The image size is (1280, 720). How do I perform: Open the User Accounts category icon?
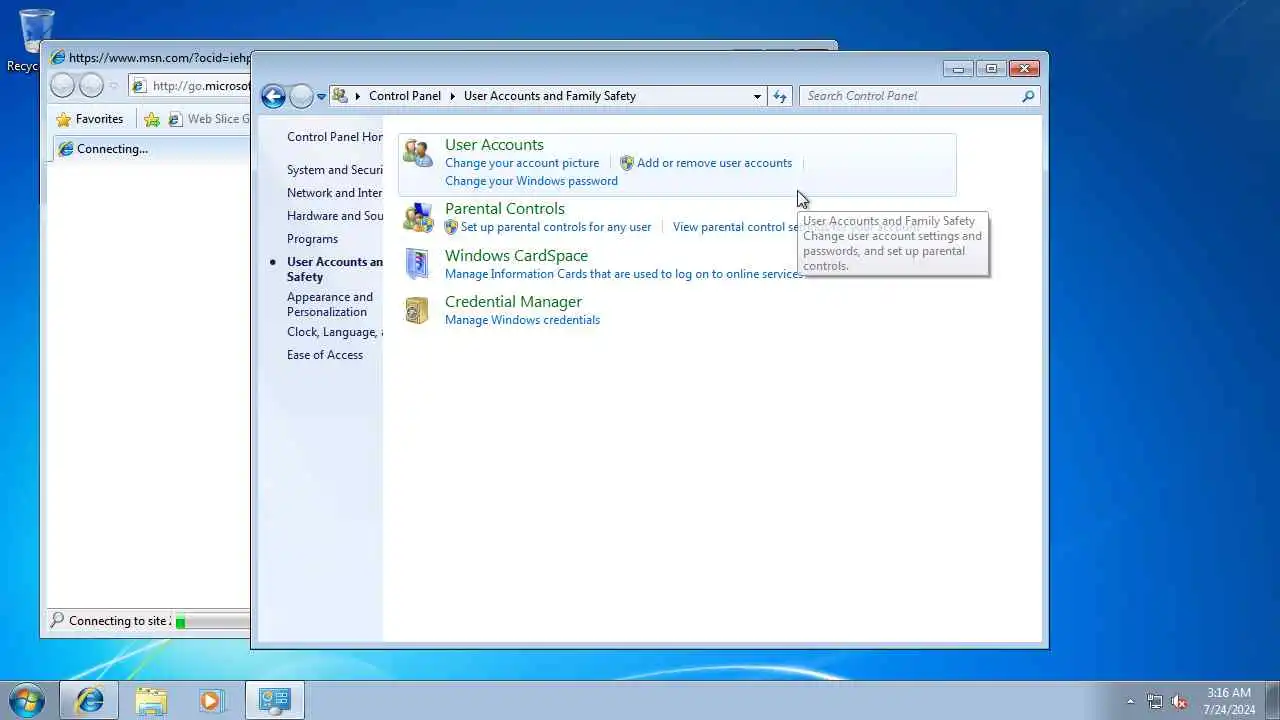tap(418, 153)
